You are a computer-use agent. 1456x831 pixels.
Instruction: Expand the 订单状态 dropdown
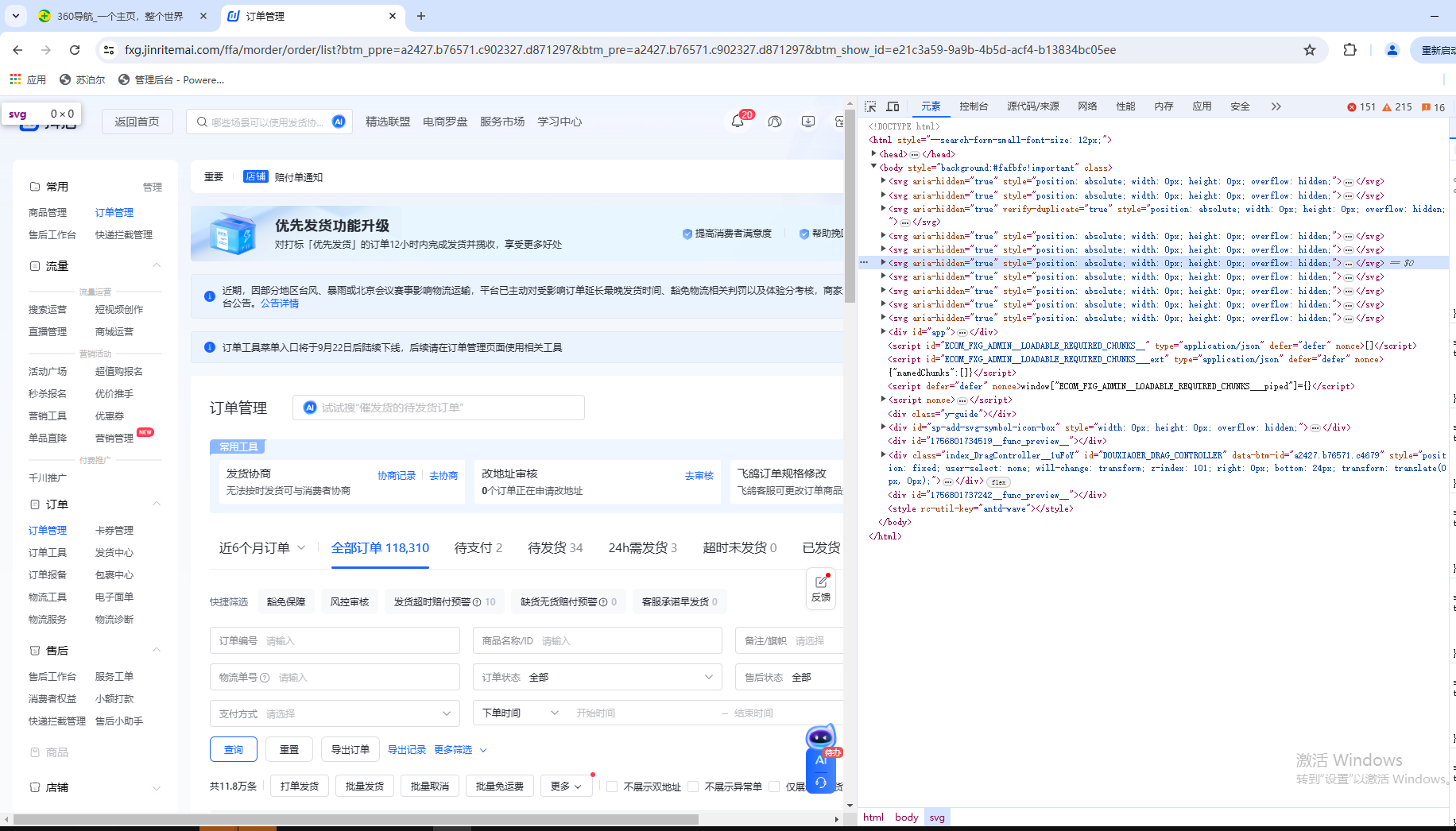[597, 677]
